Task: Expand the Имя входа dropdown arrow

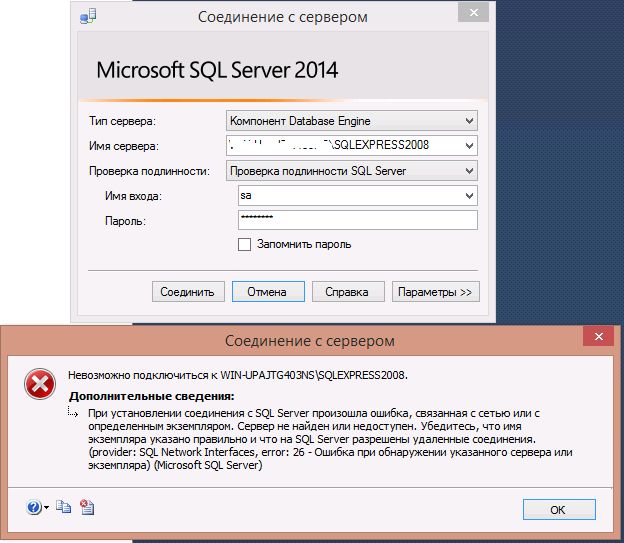Action: click(x=469, y=196)
